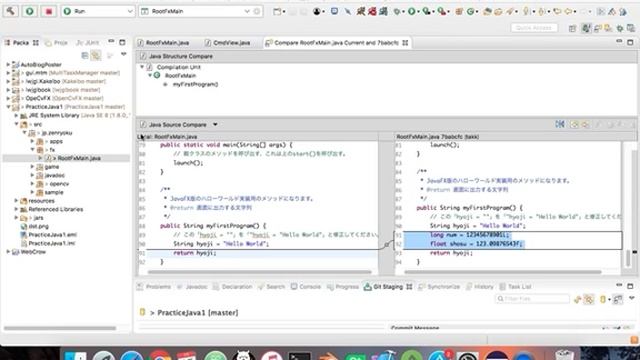The height and width of the screenshot is (360, 640).
Task: Collapse the PracticeJava1 project
Action: point(8,107)
